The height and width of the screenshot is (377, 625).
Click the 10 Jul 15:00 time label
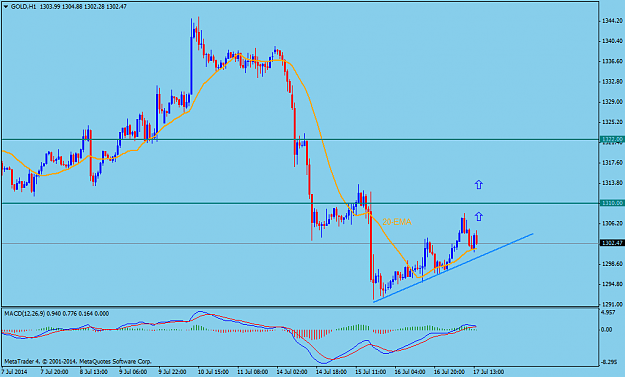[x=213, y=372]
